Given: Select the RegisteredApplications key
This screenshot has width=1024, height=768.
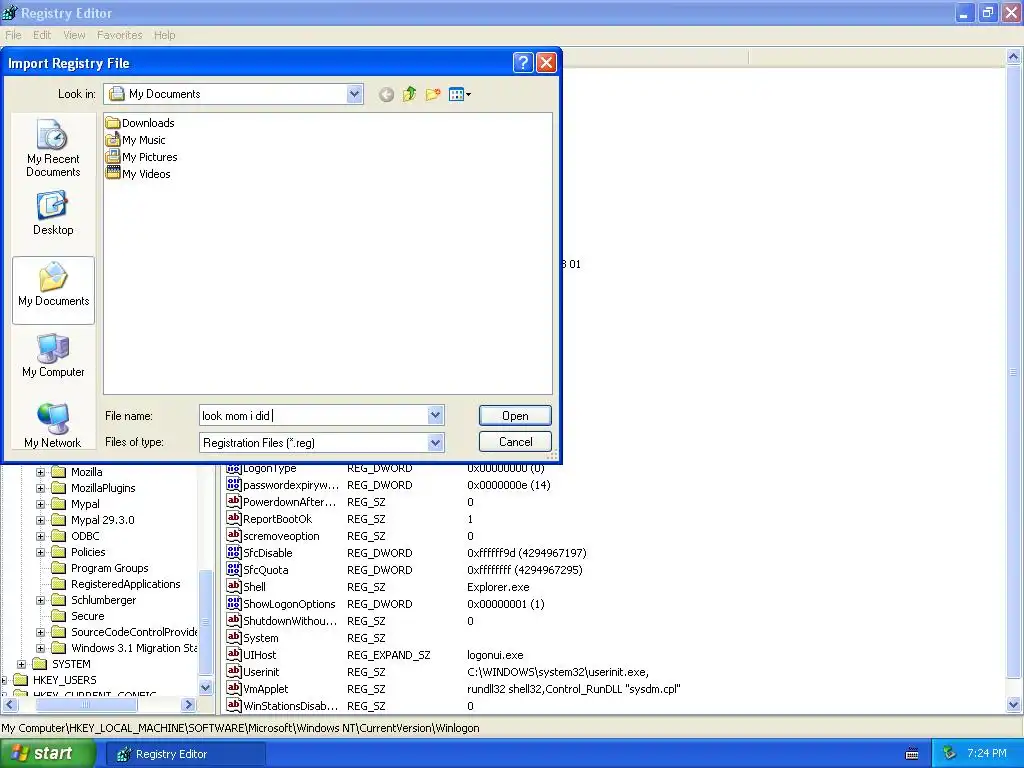Looking at the screenshot, I should point(116,584).
